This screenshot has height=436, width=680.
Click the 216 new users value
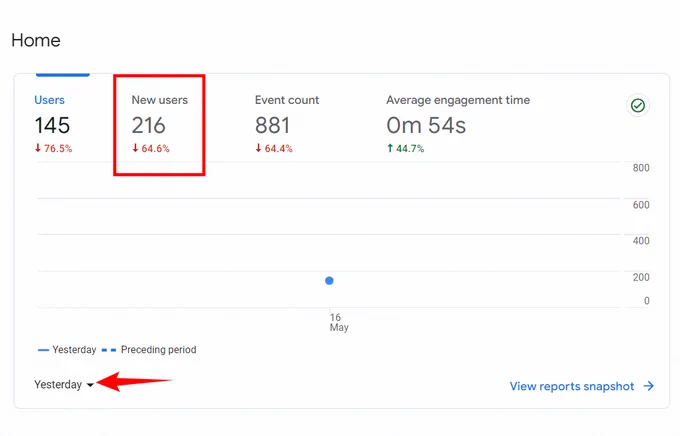(x=148, y=125)
